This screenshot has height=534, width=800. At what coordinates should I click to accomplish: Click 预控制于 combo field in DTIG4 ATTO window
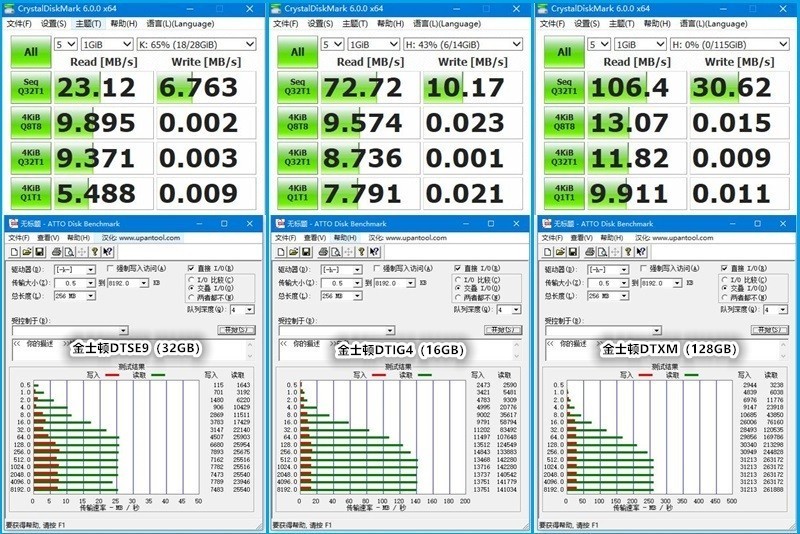pos(337,330)
